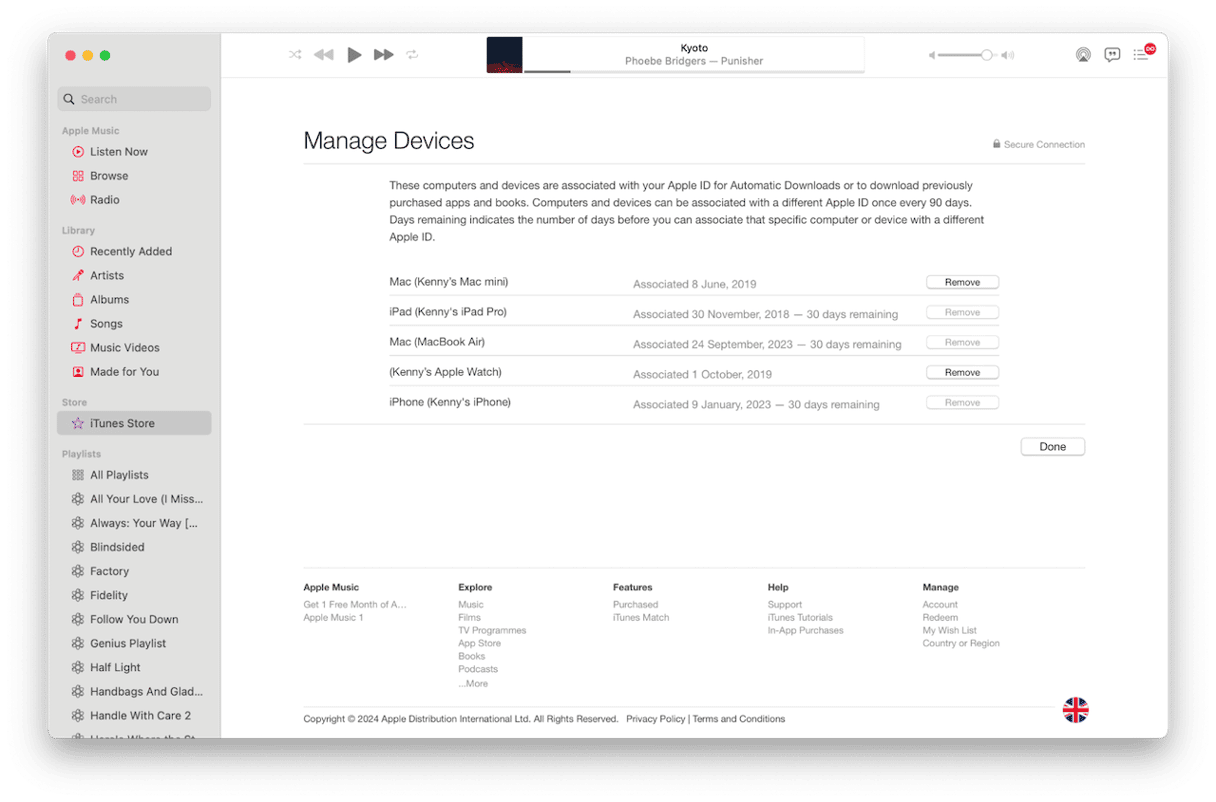Open Account link under Manage
Image resolution: width=1216 pixels, height=802 pixels.
click(x=940, y=604)
